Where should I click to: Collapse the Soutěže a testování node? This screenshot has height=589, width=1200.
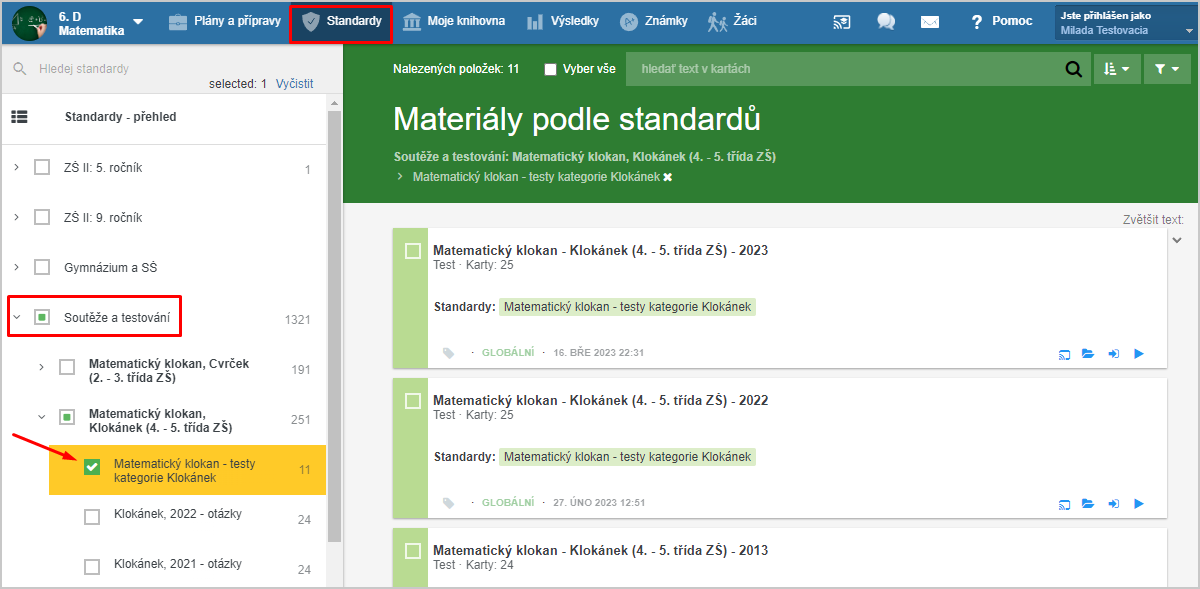(16, 317)
